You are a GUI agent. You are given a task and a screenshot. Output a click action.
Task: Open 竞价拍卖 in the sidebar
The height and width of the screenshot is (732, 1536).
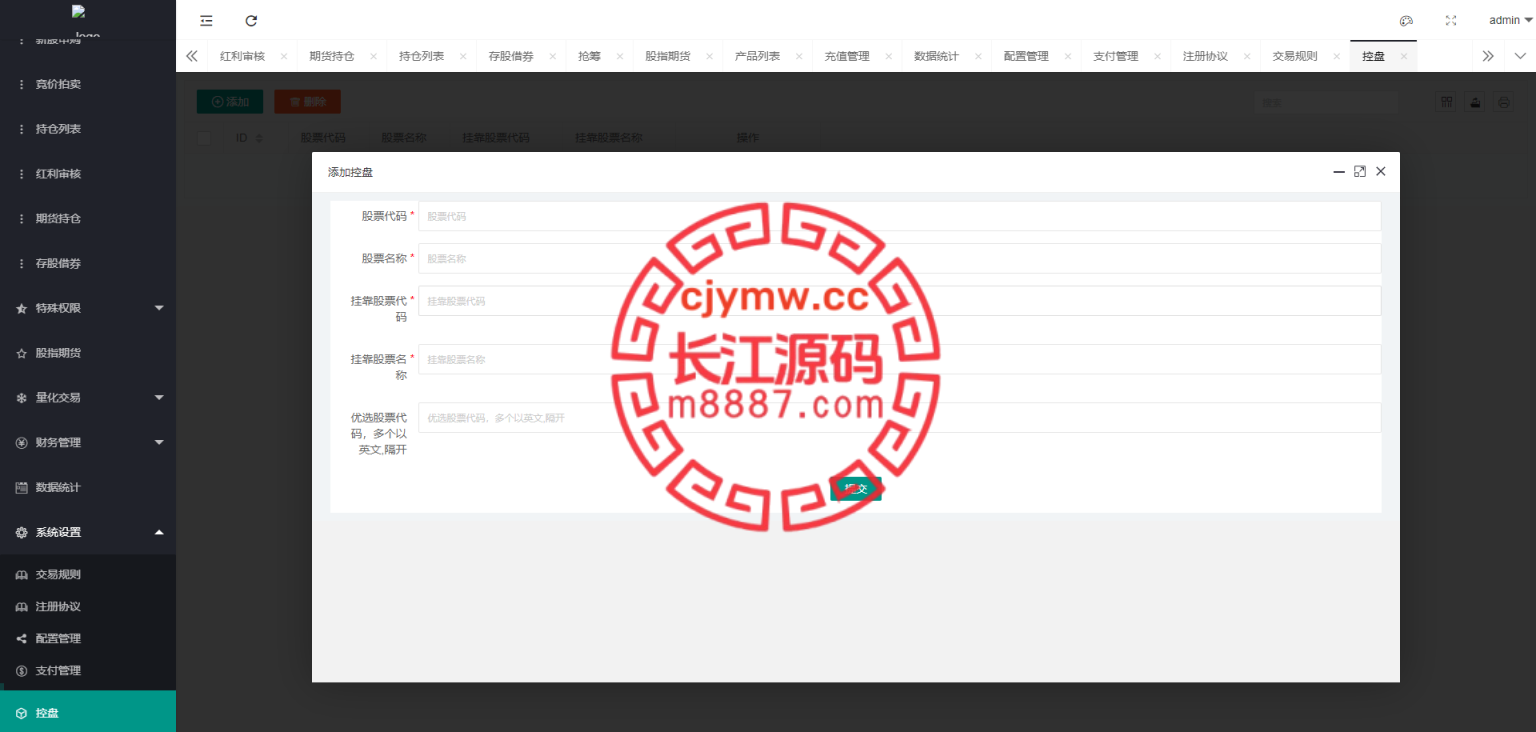click(88, 84)
